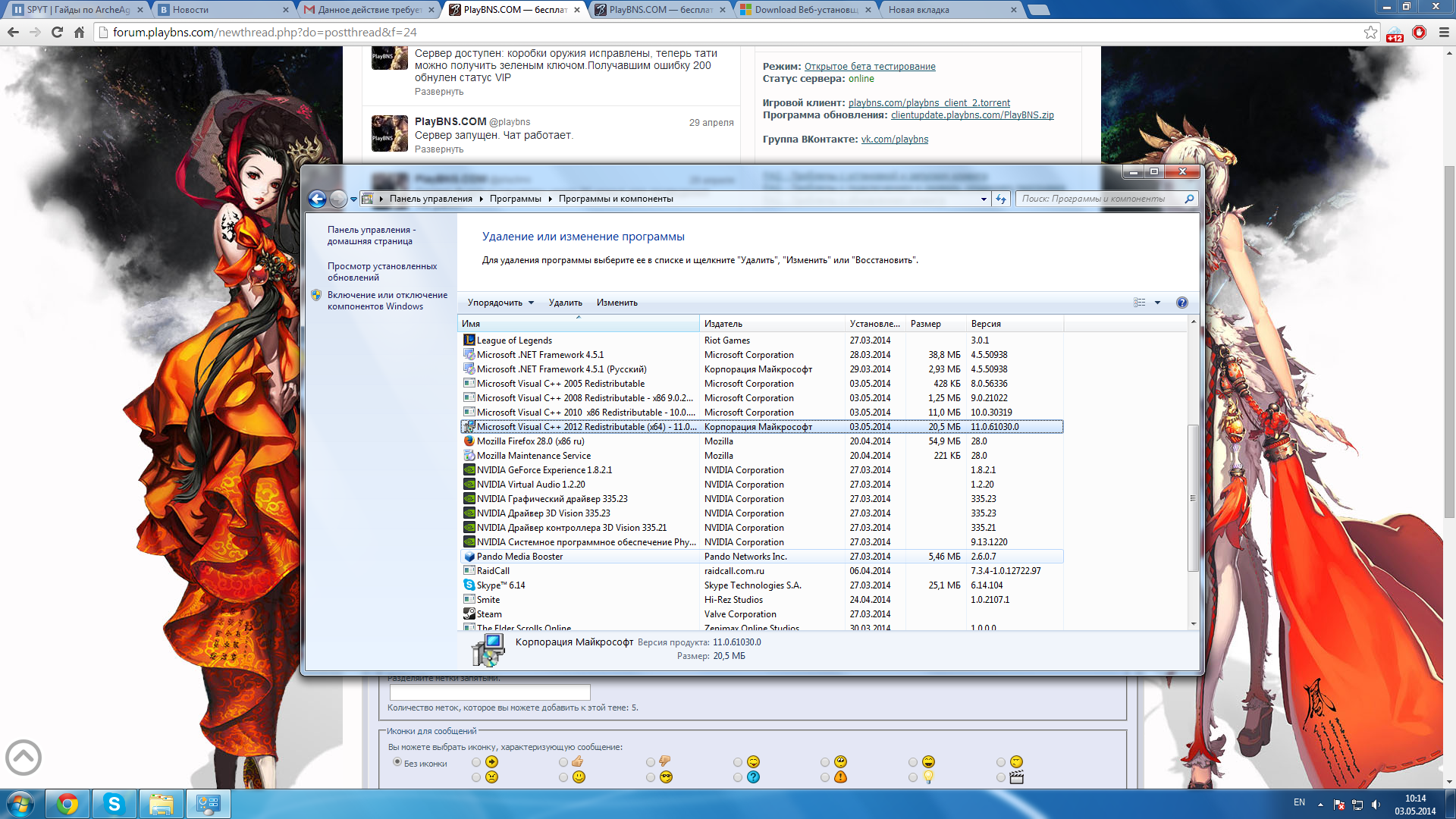The height and width of the screenshot is (819, 1456).
Task: Show hidden tray icons arrow
Action: click(x=1320, y=804)
